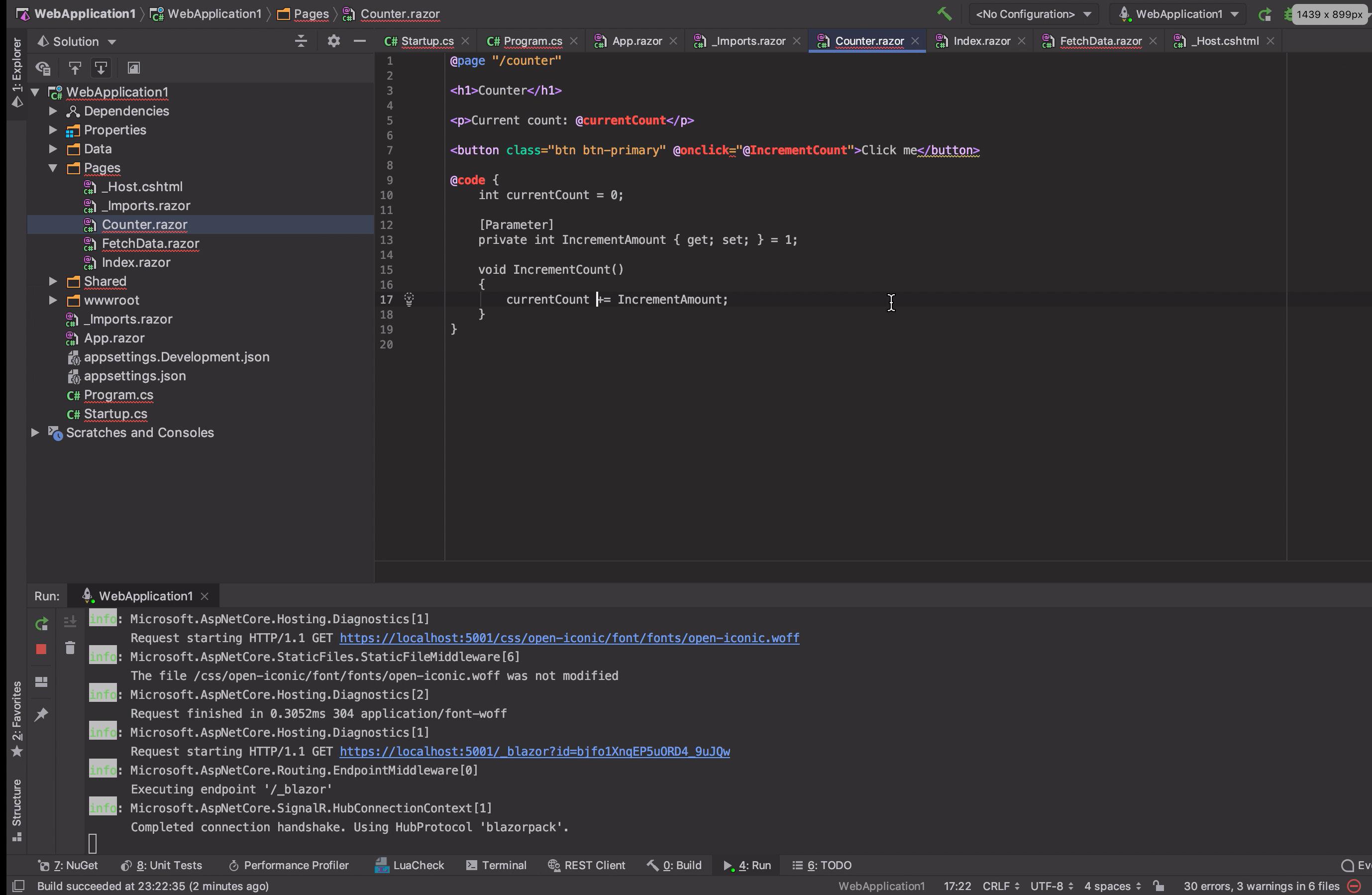Expand the Shared folder
Image resolution: width=1372 pixels, height=895 pixels.
click(x=53, y=281)
